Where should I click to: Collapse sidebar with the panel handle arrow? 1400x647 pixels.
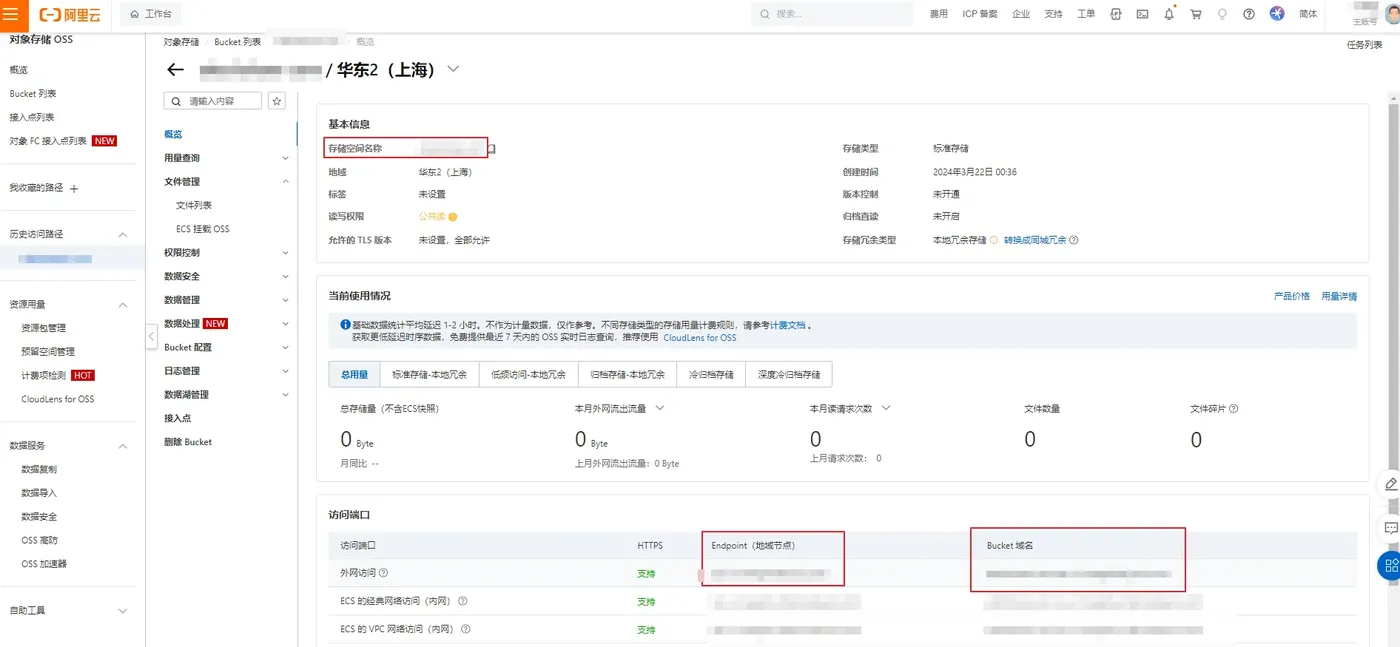coord(151,337)
